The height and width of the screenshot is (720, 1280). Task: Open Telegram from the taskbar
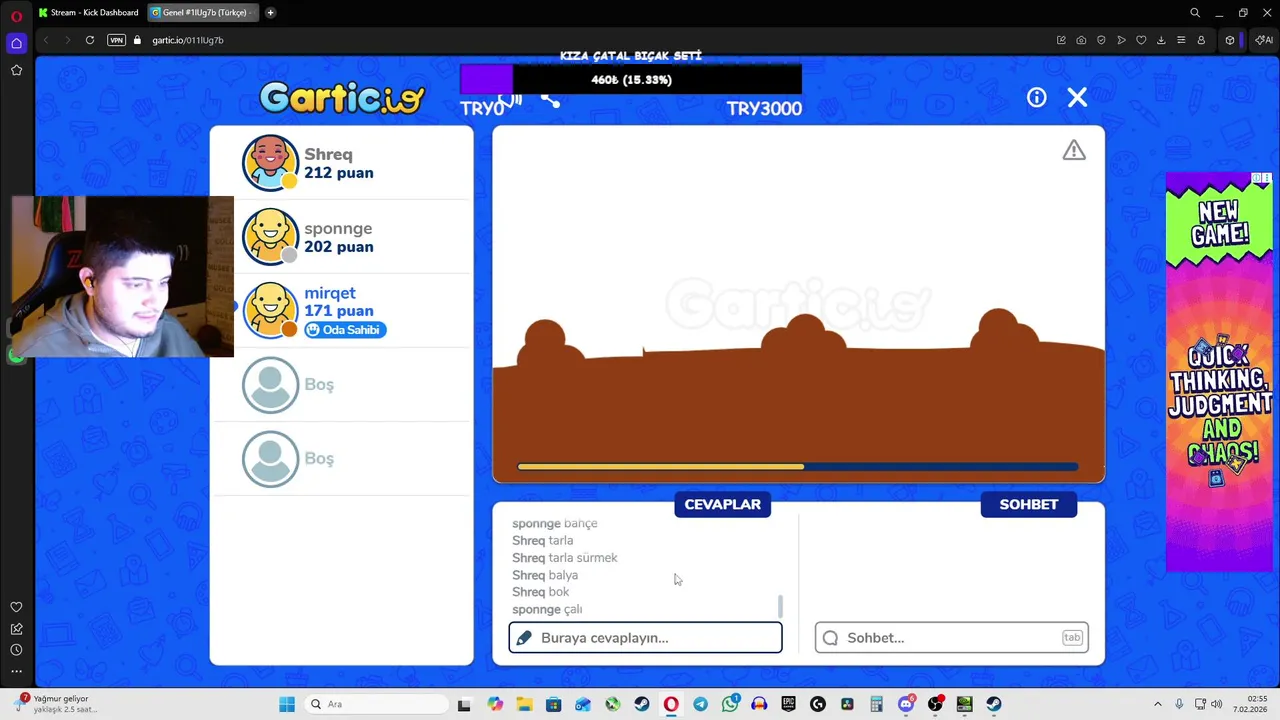point(700,704)
